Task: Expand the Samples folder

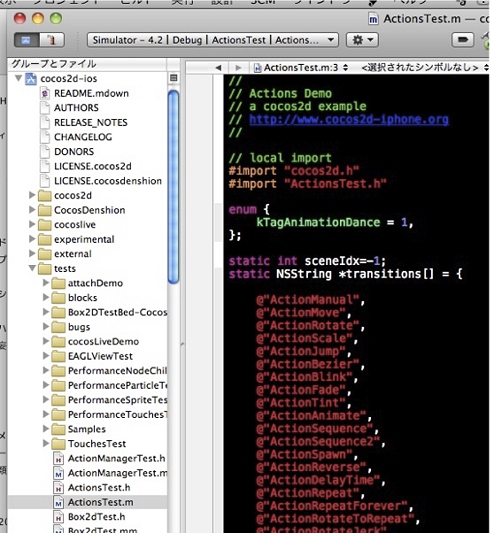Action: click(x=46, y=429)
